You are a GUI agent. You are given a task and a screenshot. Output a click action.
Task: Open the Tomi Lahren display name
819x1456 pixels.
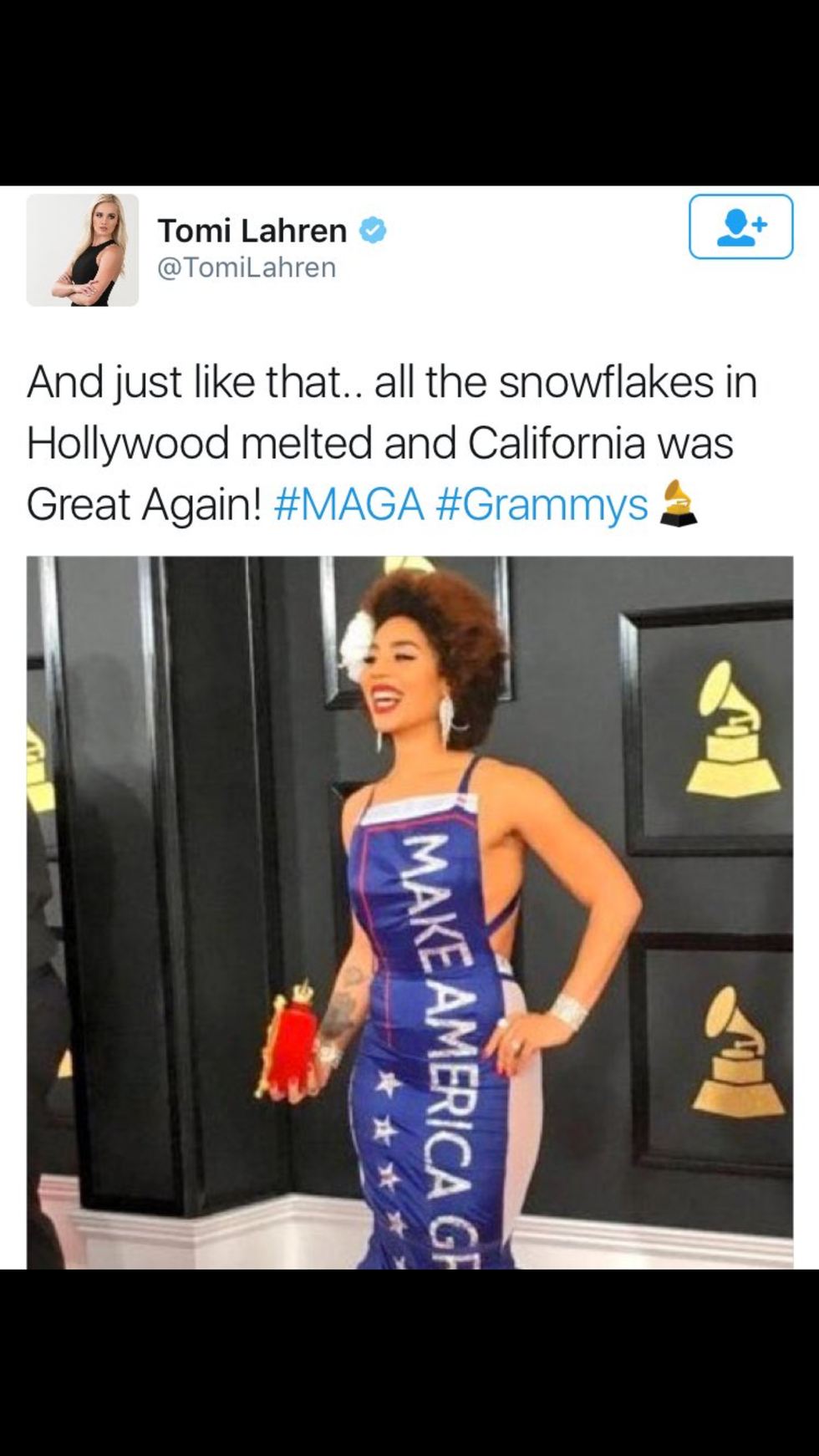click(x=252, y=230)
